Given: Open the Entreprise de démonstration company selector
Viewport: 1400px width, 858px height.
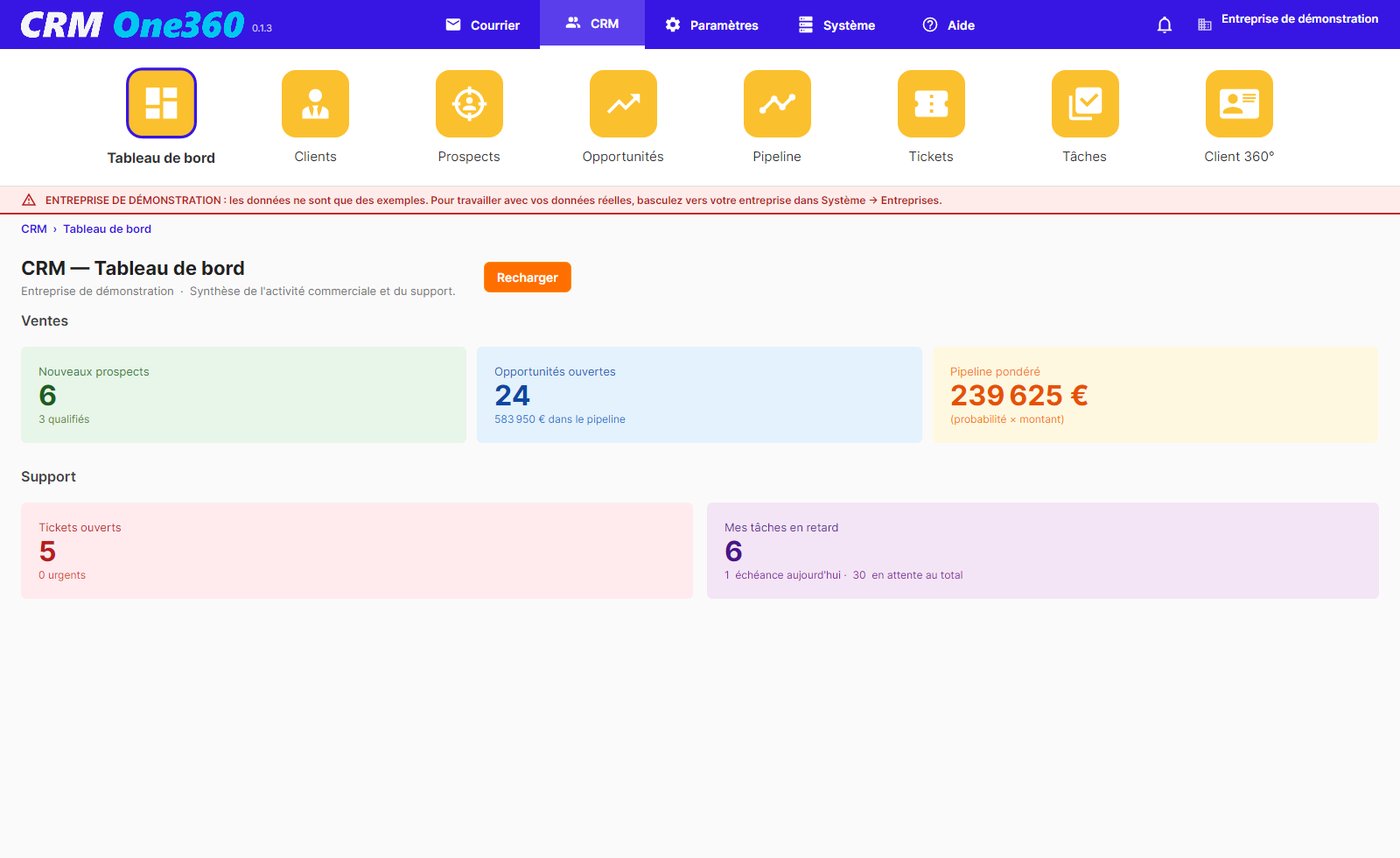Looking at the screenshot, I should [1300, 19].
